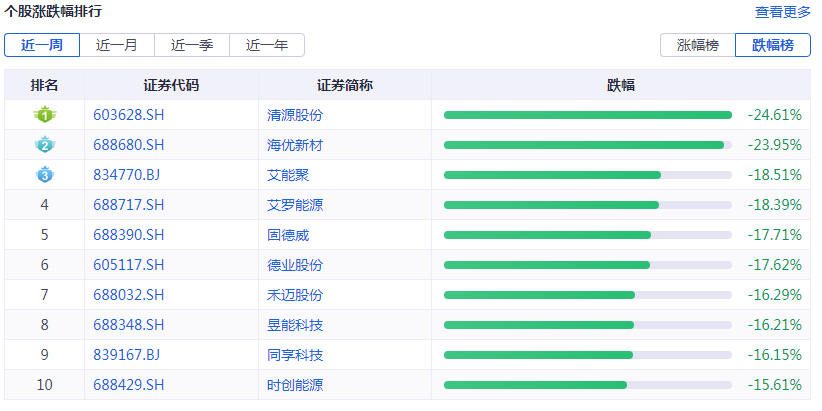
Task: Open 海优新材 stock details
Action: coord(295,145)
